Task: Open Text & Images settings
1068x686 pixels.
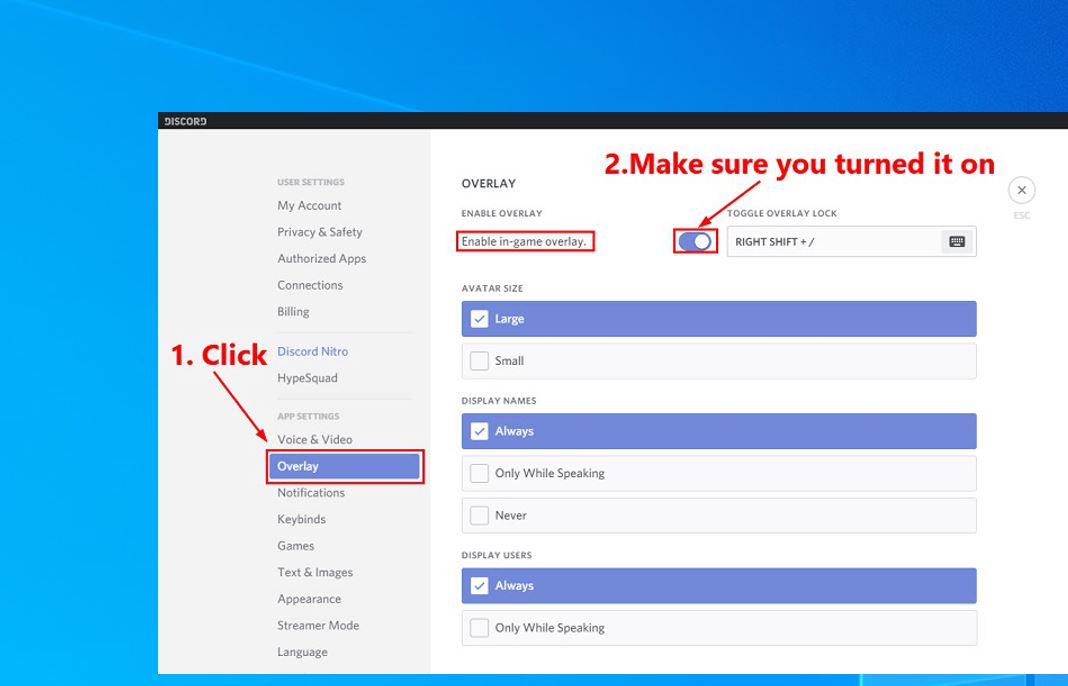Action: tap(315, 572)
